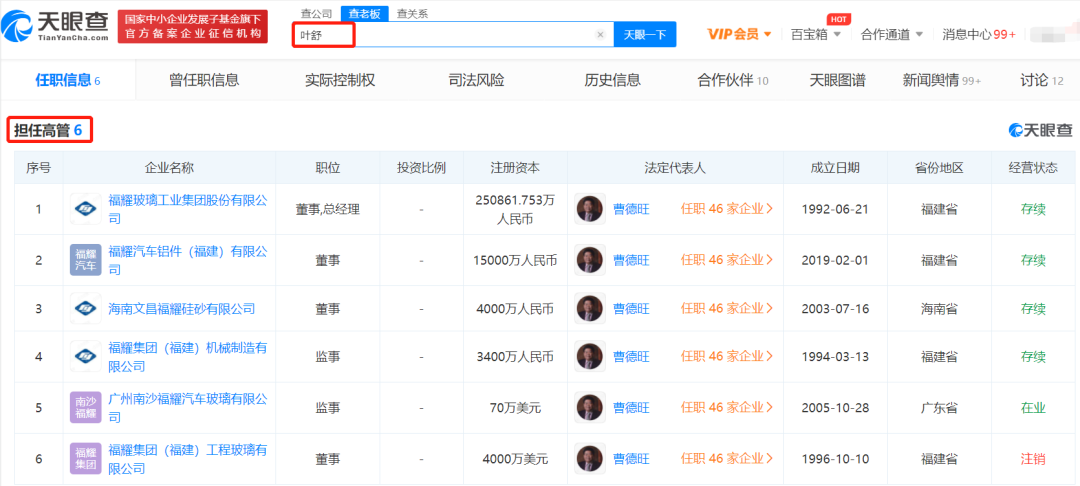Open 曹德旺 name link in the 机械制造 row

pos(632,357)
